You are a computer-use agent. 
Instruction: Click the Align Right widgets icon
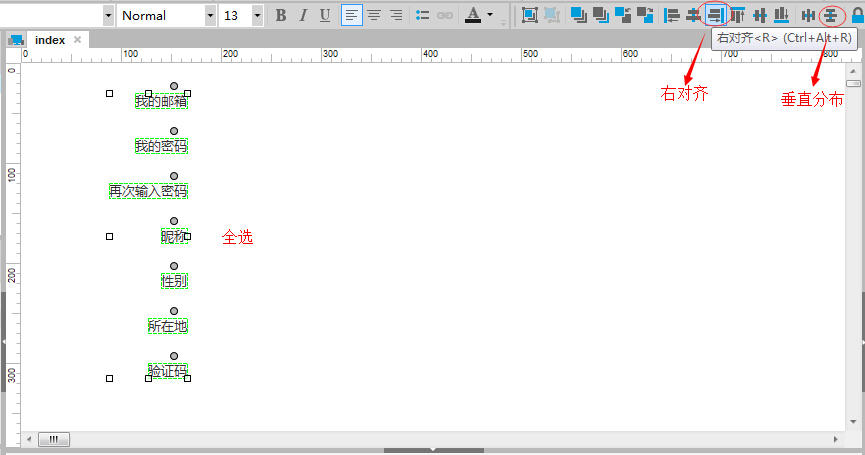click(715, 15)
